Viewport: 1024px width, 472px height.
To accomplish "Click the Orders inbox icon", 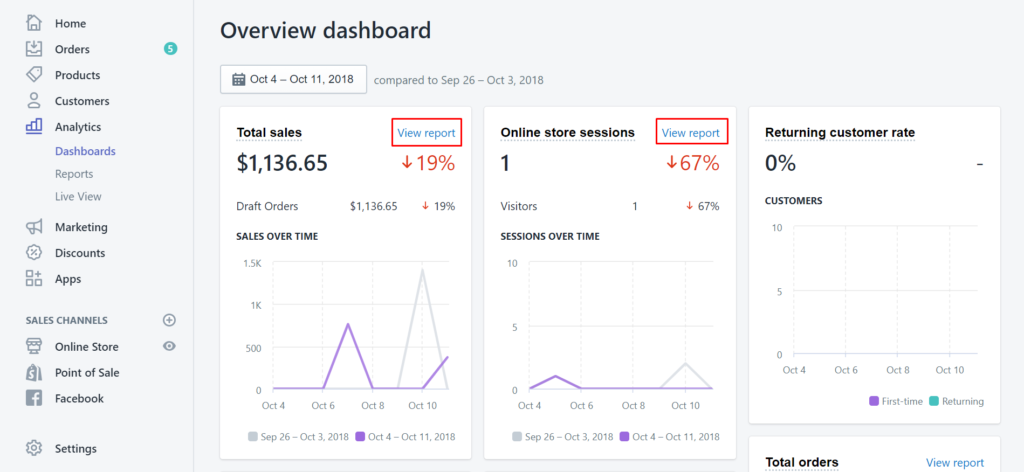I will click(x=34, y=49).
